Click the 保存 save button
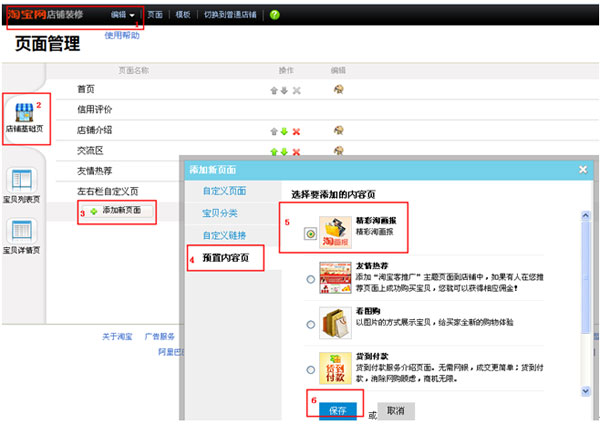This screenshot has height=425, width=600. click(x=338, y=411)
